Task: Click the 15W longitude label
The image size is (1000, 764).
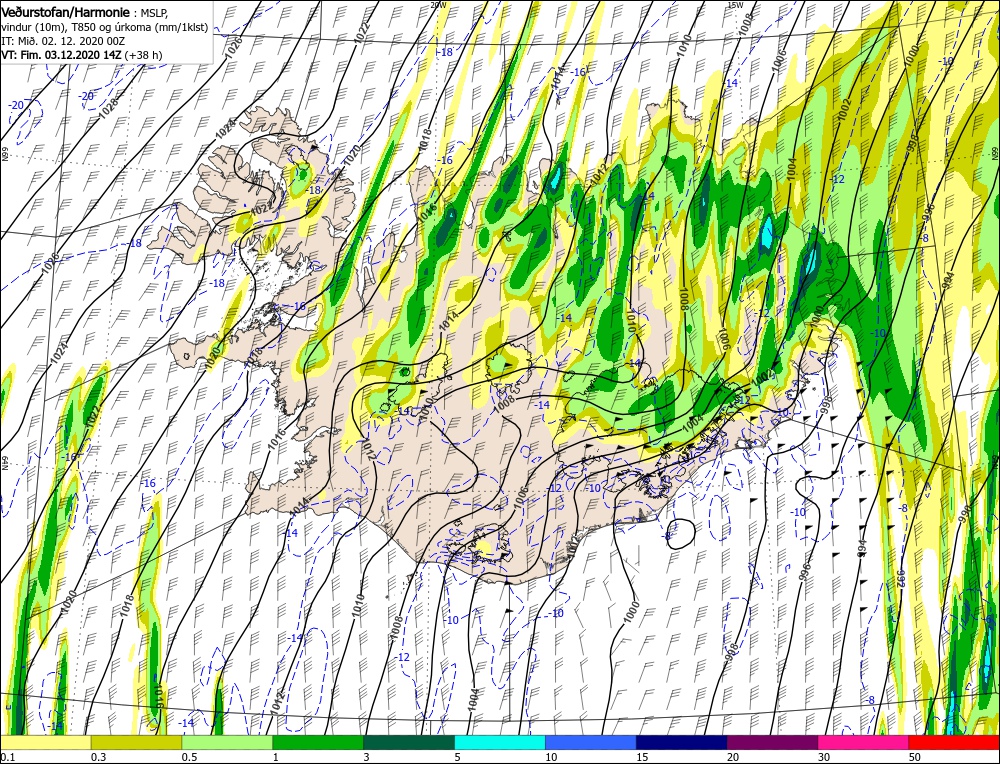Action: coord(735,4)
